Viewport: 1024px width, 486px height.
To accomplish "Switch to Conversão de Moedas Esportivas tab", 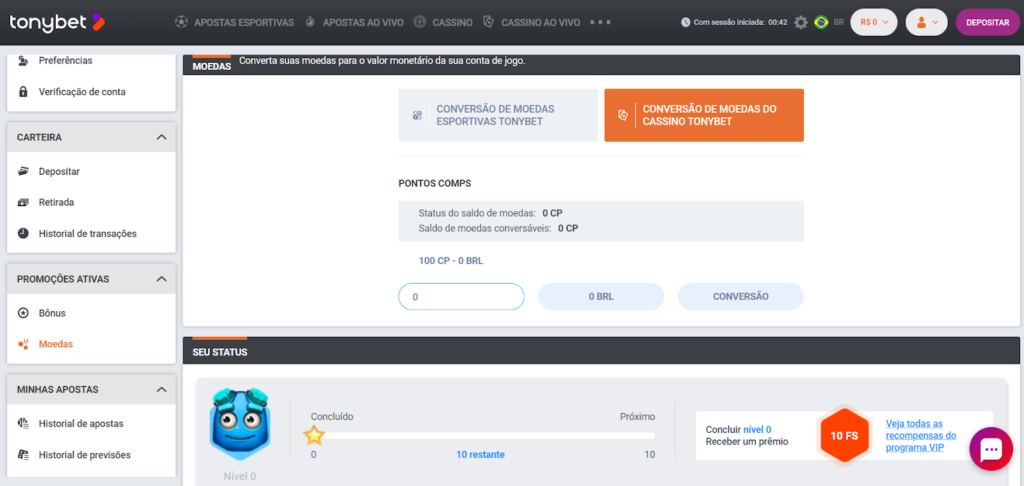I will [x=497, y=115].
